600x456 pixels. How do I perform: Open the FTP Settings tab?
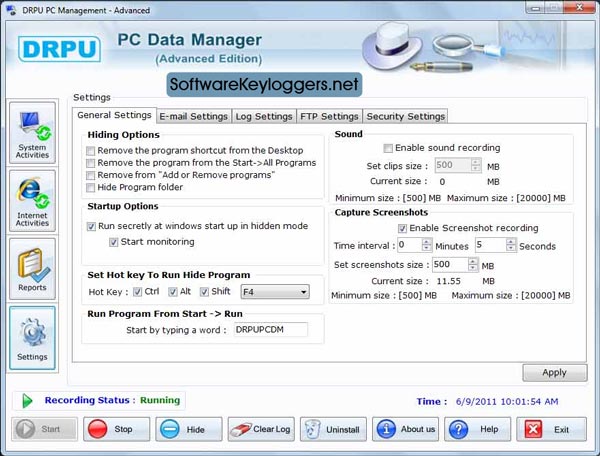tap(329, 116)
